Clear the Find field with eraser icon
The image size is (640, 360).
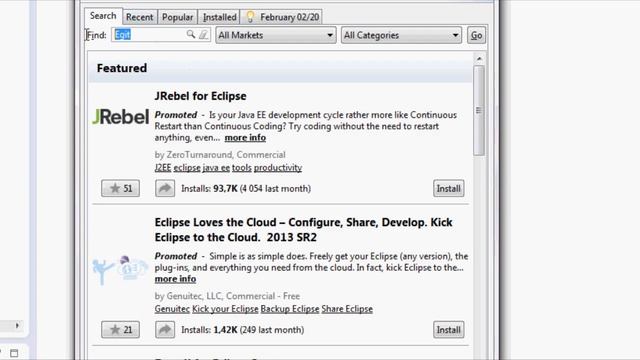pos(203,35)
